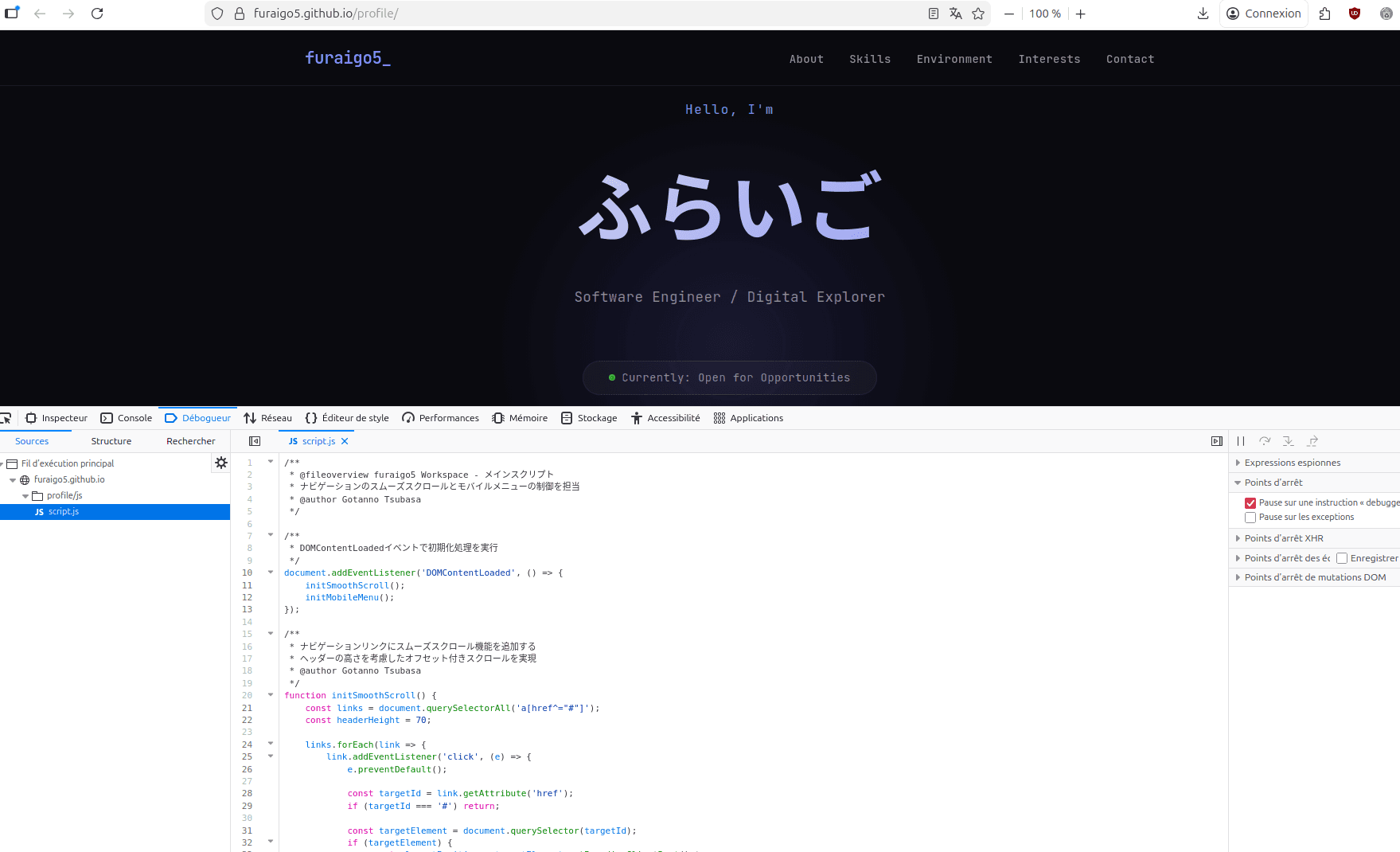
Task: Open the downloads icon in browser toolbar
Action: pos(1203,14)
